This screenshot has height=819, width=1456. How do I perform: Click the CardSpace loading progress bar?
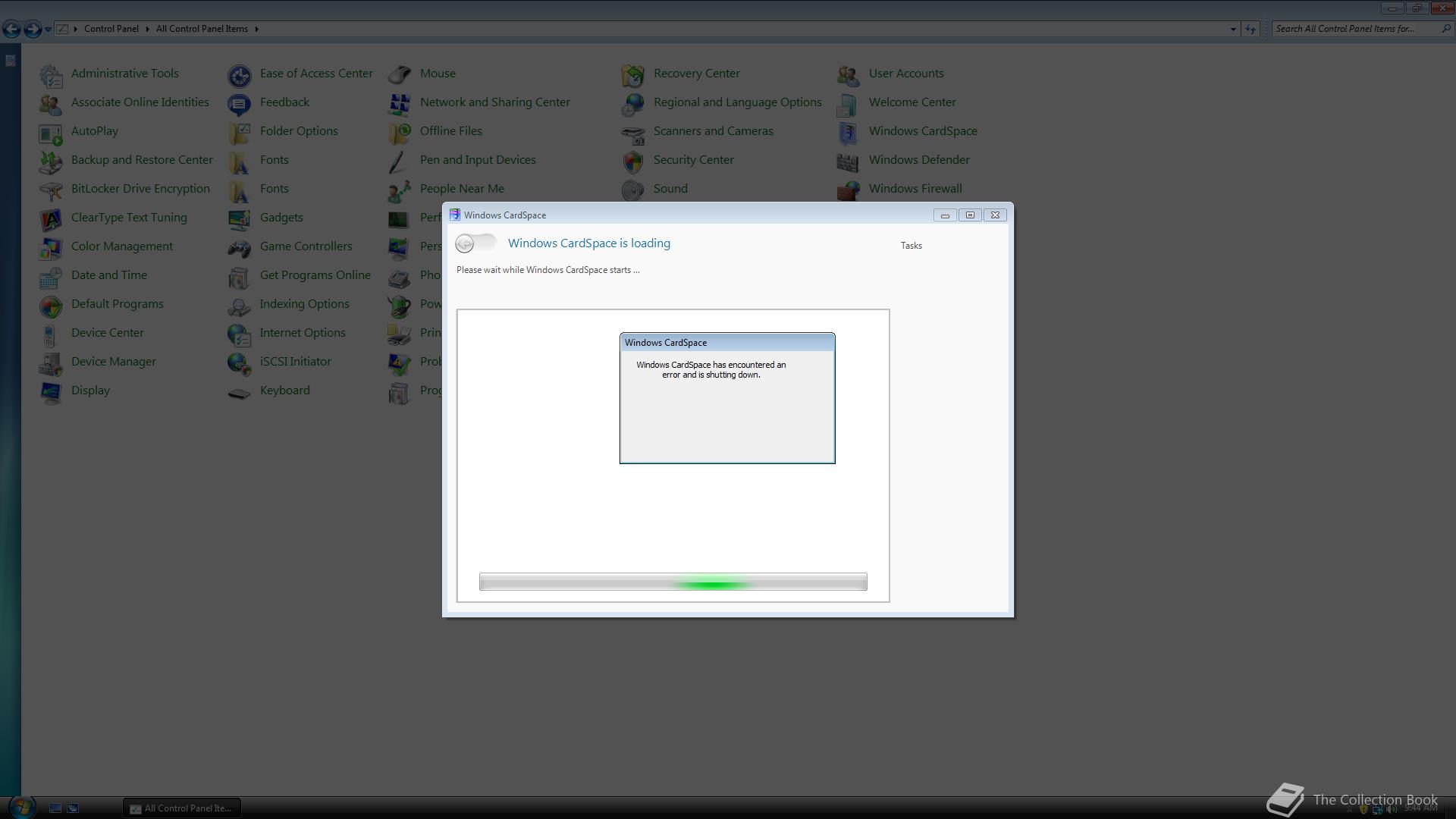coord(673,582)
